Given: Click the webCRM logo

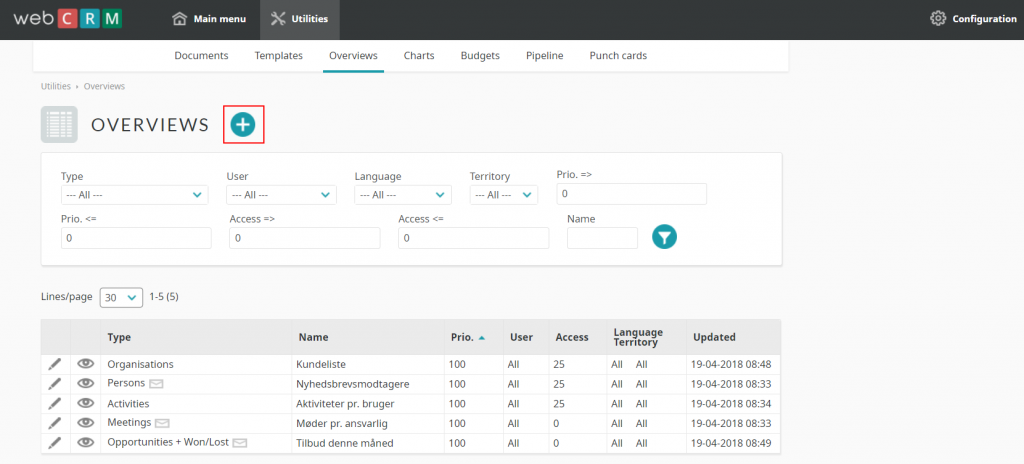Looking at the screenshot, I should point(68,19).
